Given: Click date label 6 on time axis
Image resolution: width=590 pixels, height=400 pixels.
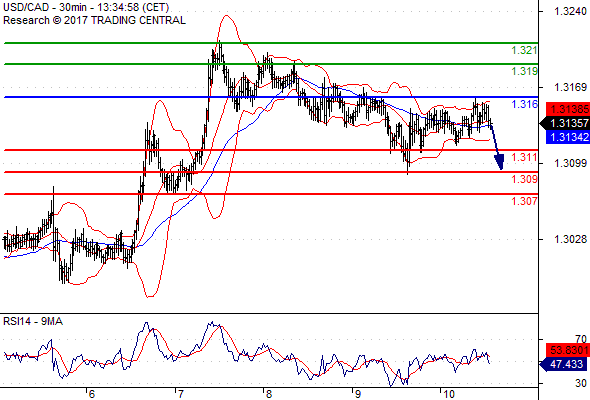Looking at the screenshot, I should pyautogui.click(x=91, y=394).
